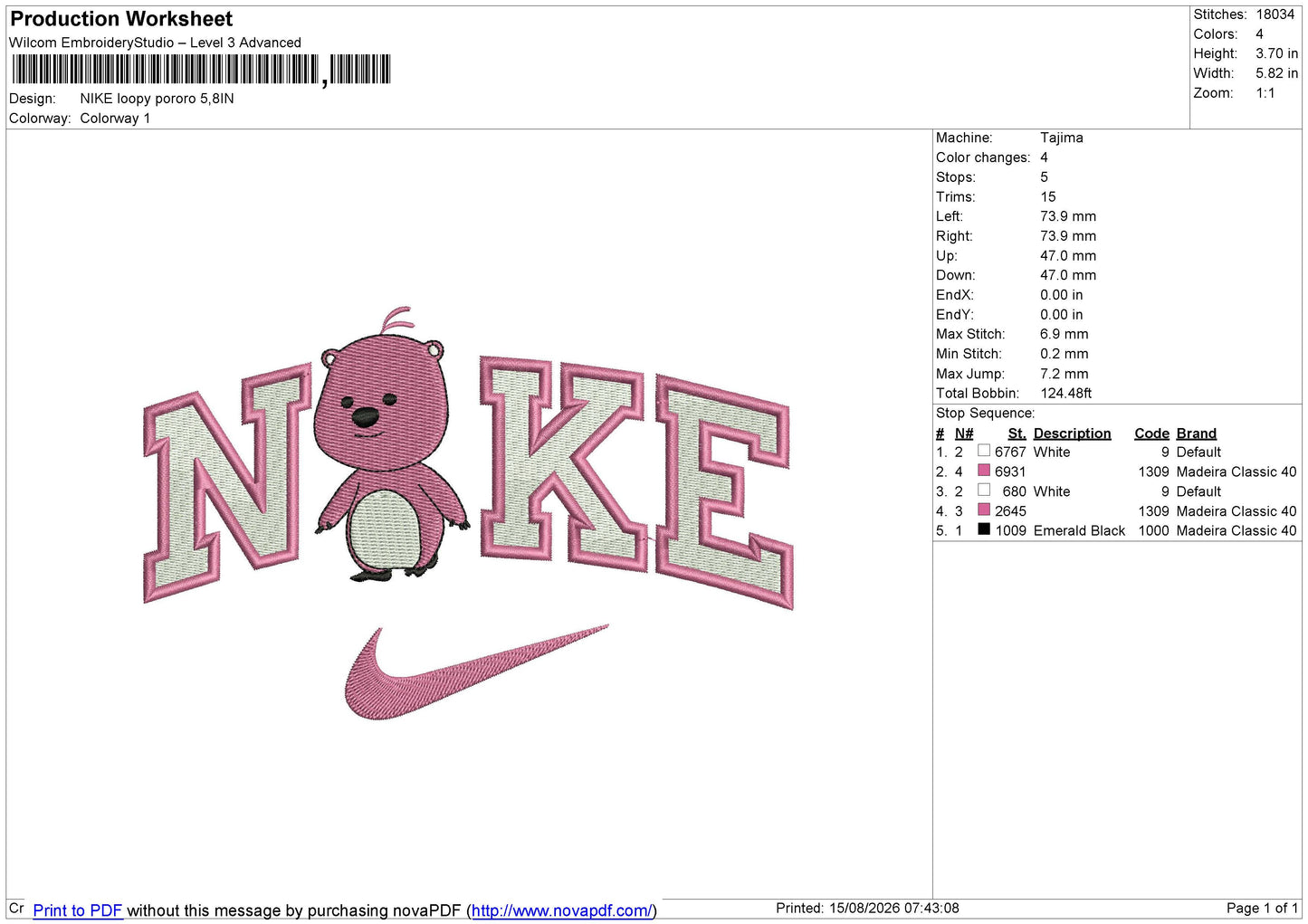1308x924 pixels.
Task: Click the N# column header
Action: click(964, 433)
